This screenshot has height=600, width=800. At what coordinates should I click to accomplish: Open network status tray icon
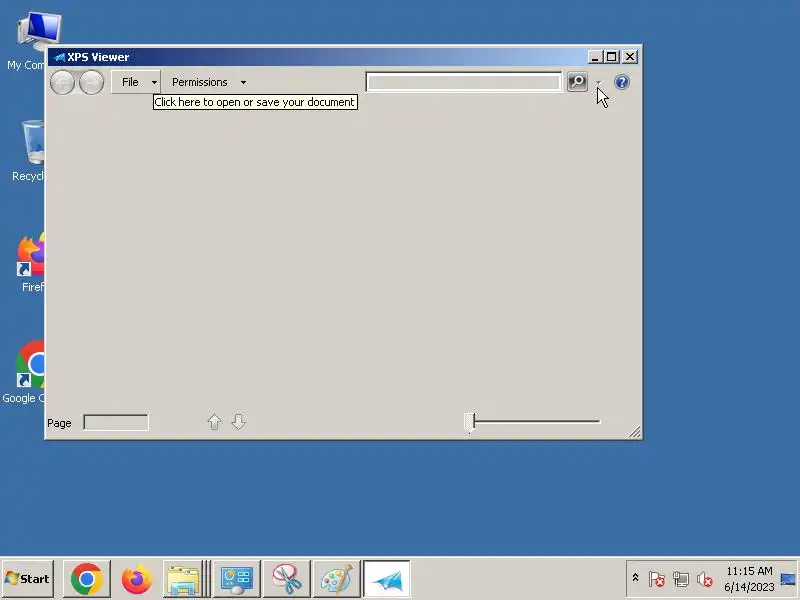(x=681, y=579)
